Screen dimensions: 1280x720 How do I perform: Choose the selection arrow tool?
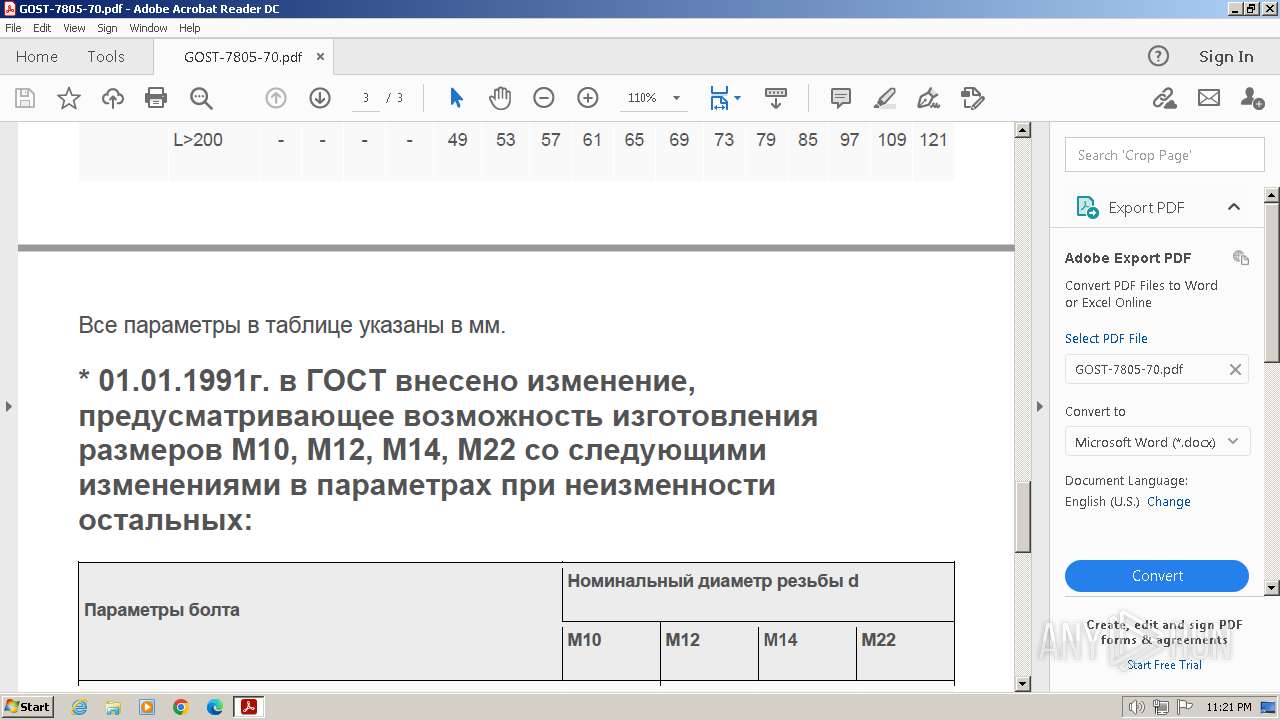click(x=456, y=98)
